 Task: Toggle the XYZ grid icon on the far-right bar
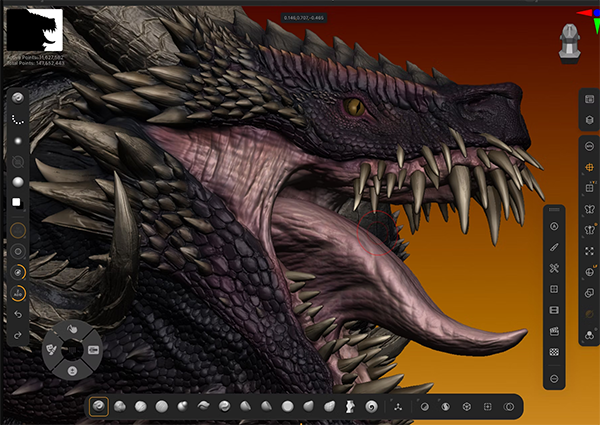pyautogui.click(x=589, y=188)
